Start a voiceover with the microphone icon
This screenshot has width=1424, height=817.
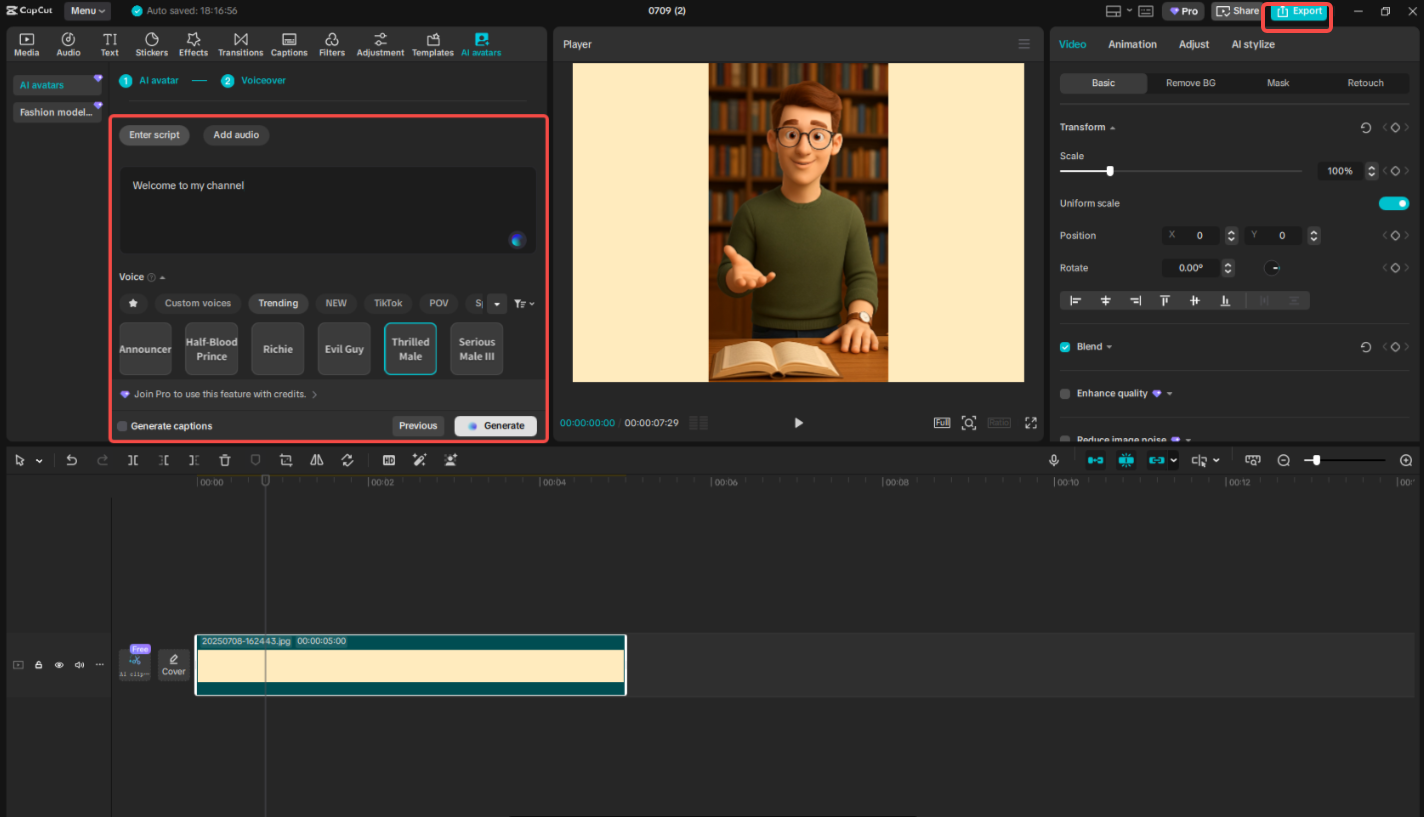(x=1053, y=459)
